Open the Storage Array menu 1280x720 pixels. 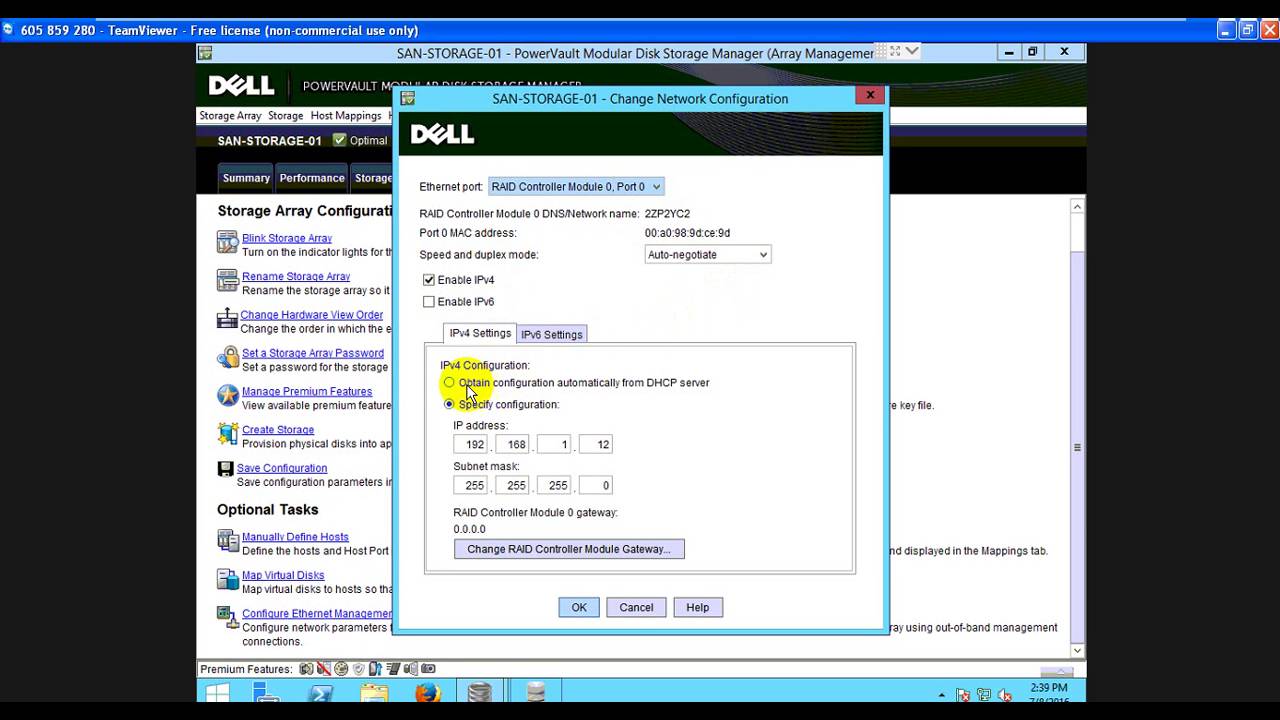(230, 116)
